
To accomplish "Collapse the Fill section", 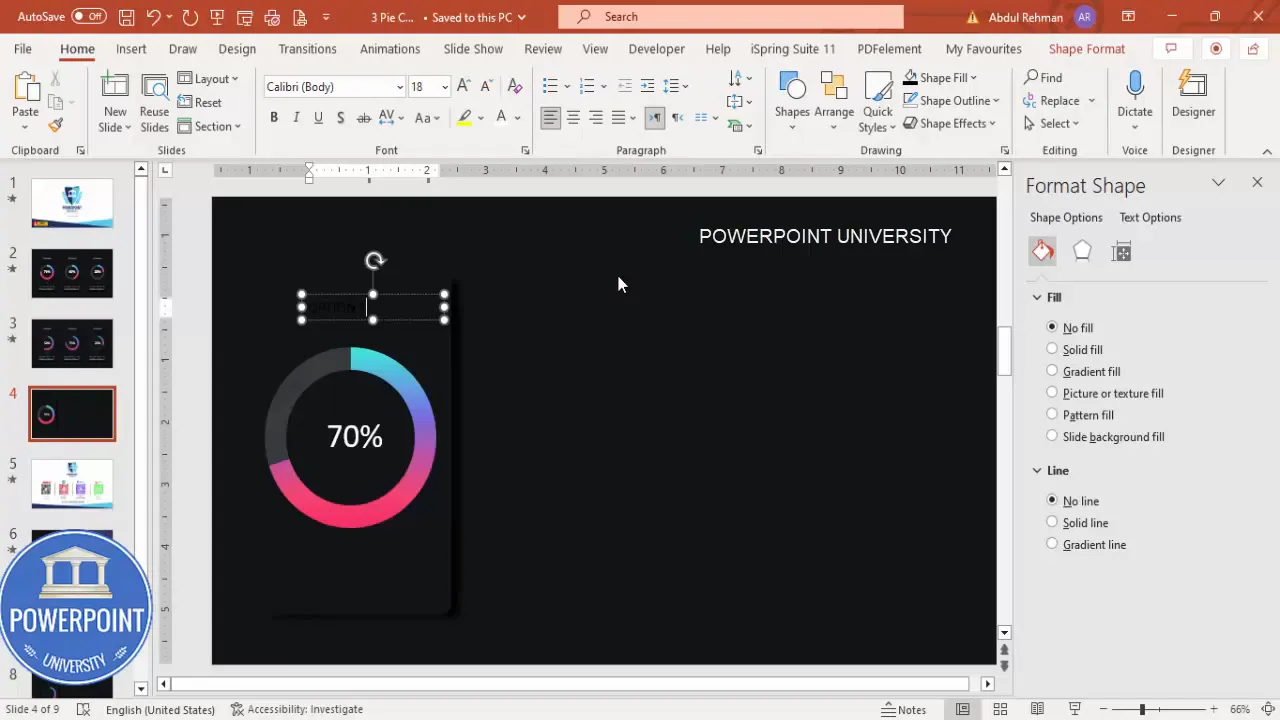I will tap(1037, 297).
